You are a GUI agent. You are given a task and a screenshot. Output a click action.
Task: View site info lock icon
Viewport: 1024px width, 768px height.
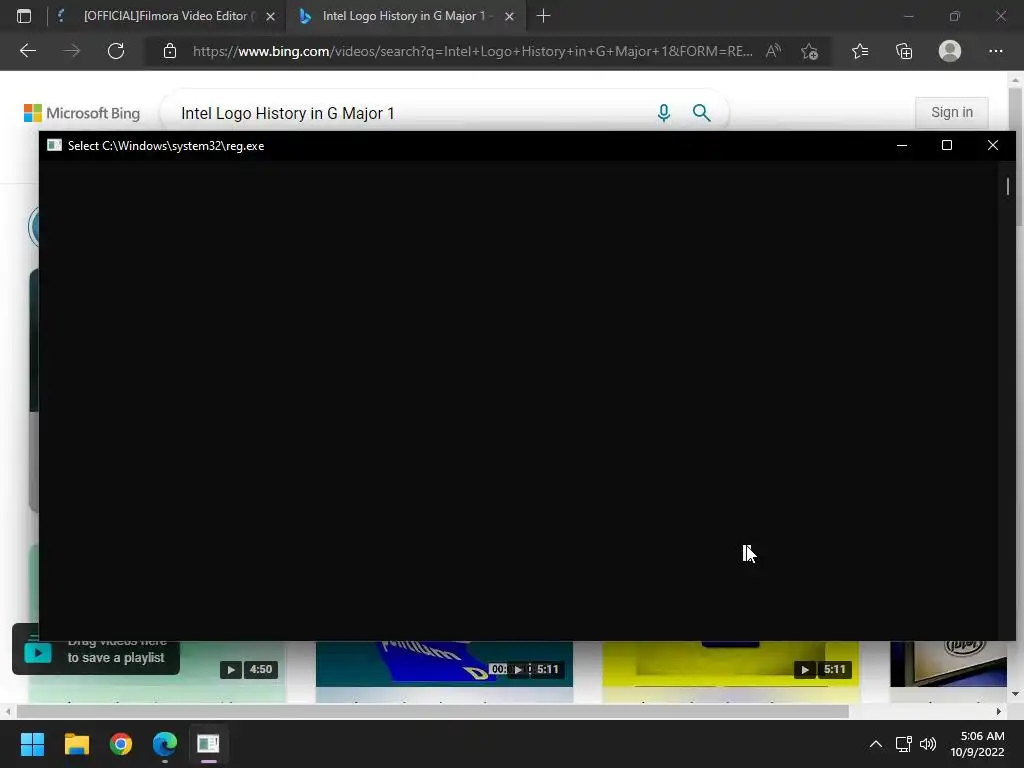pyautogui.click(x=170, y=51)
